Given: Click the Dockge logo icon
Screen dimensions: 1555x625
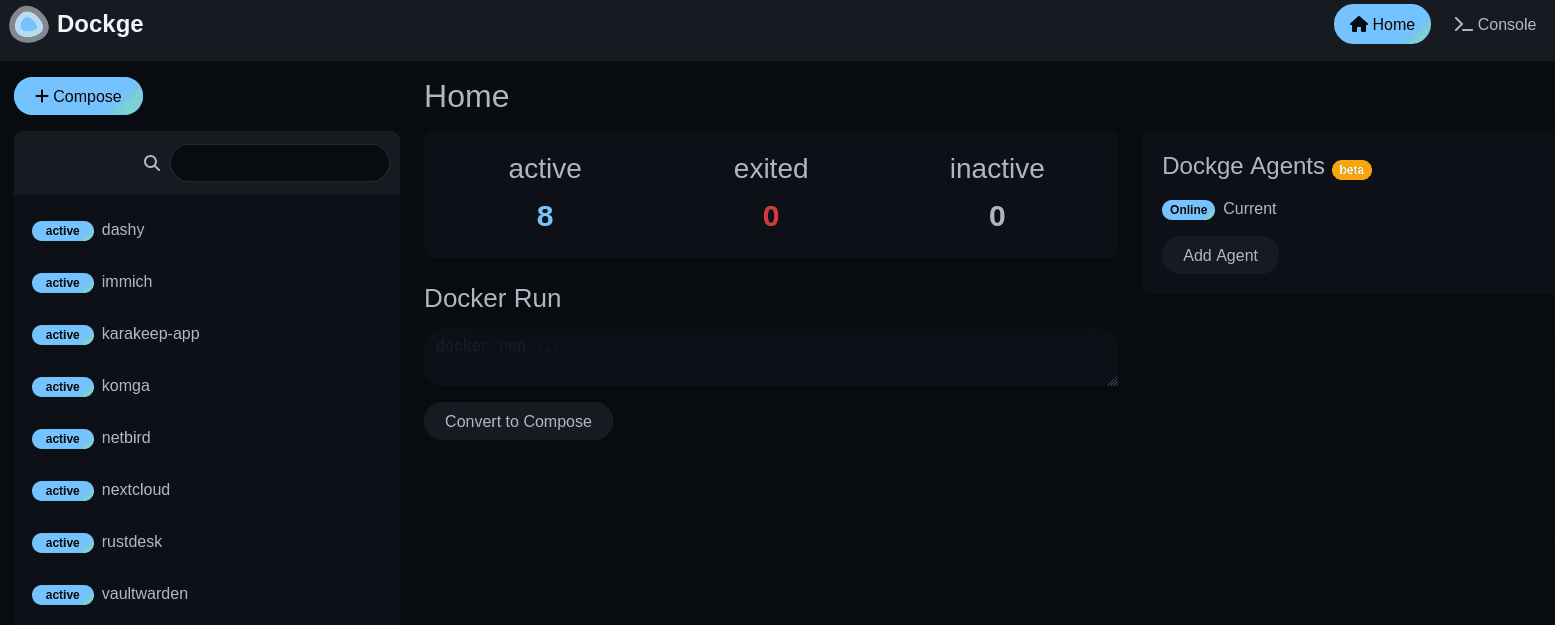Looking at the screenshot, I should coord(29,24).
